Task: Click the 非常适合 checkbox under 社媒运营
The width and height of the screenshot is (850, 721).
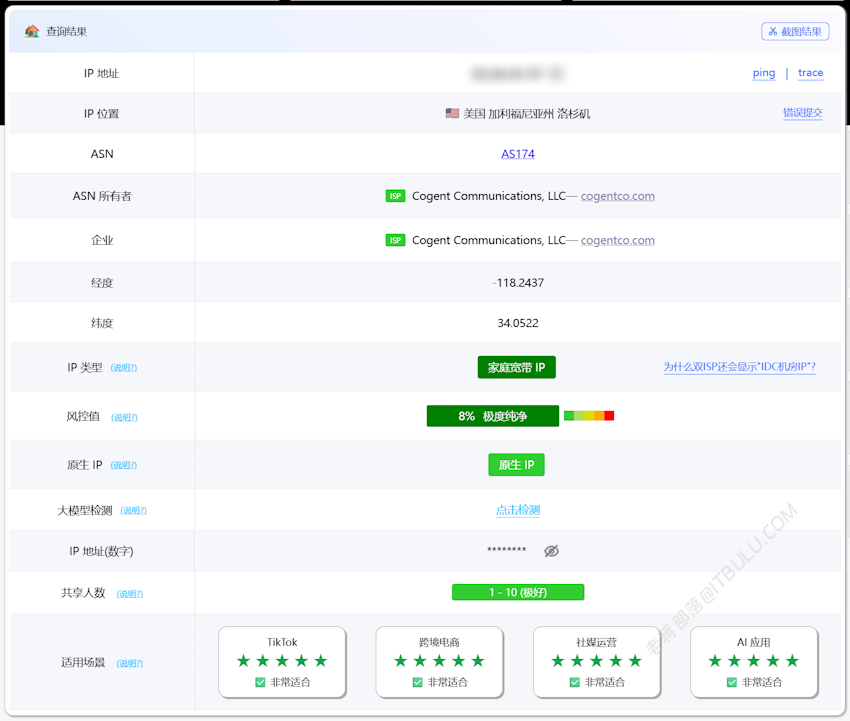Action: 575,682
